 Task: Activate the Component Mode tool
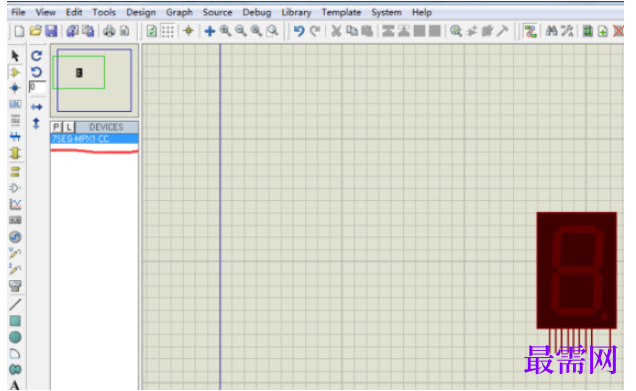[x=15, y=72]
